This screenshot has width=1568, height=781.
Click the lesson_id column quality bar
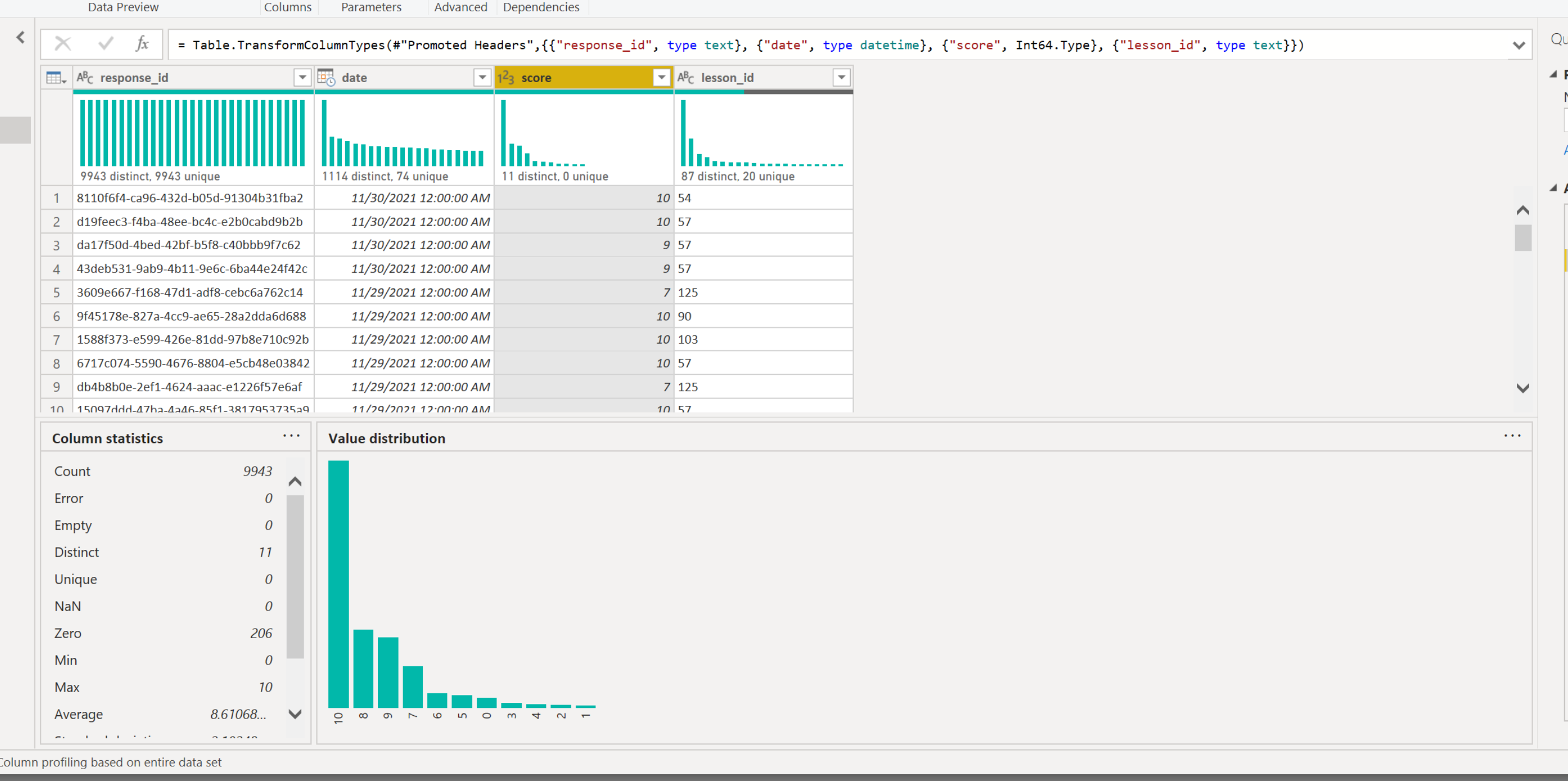click(763, 92)
